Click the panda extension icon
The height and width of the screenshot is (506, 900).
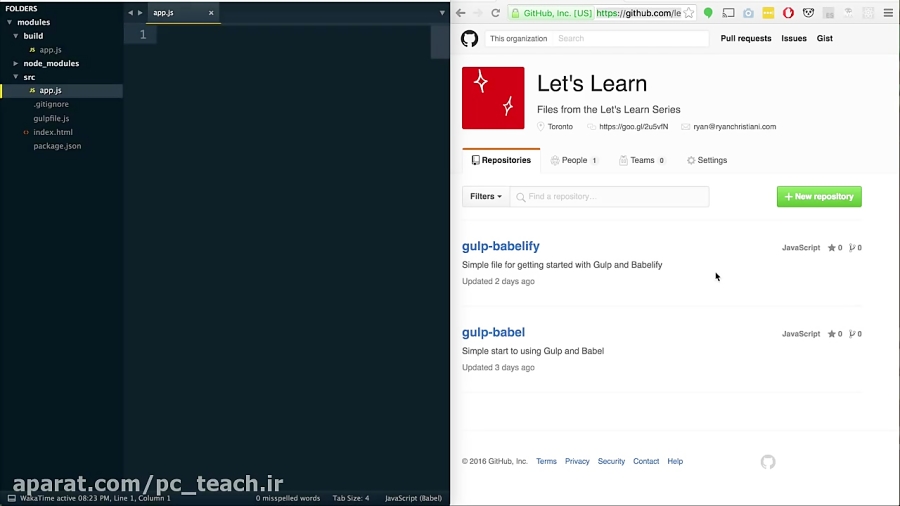808,13
